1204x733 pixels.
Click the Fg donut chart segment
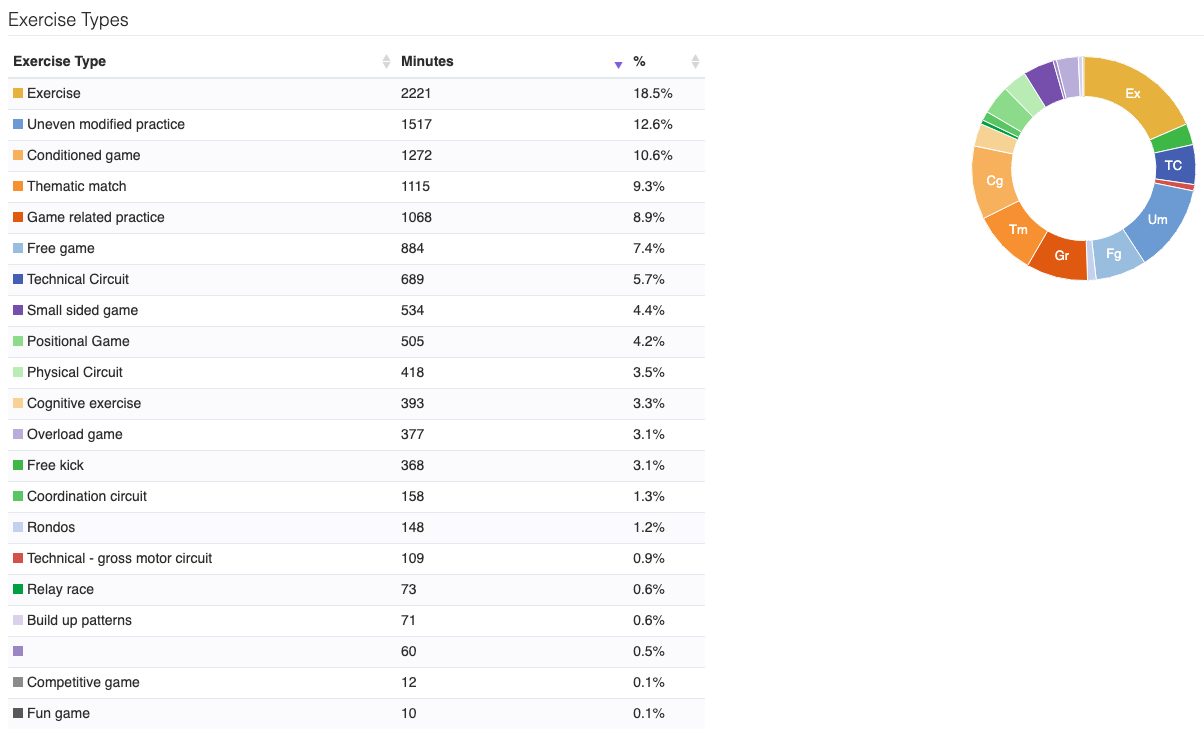[1115, 255]
